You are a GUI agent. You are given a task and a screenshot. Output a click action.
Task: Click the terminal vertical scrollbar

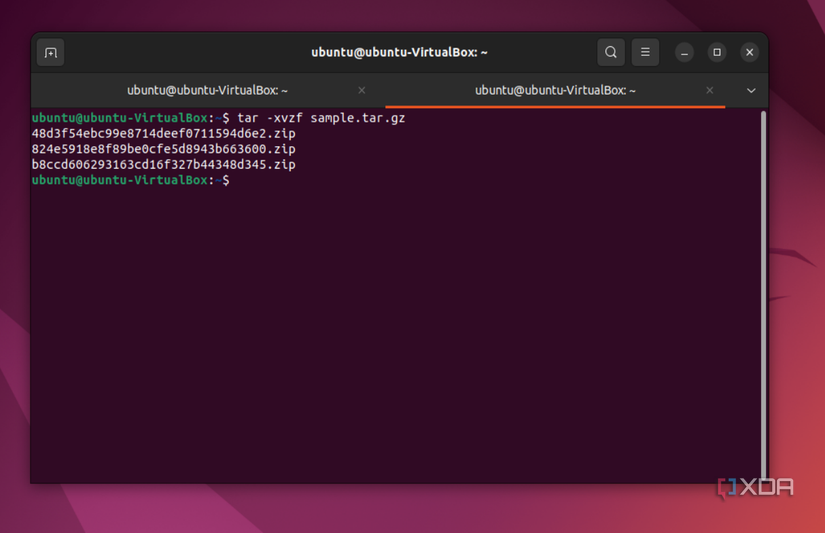[763, 295]
